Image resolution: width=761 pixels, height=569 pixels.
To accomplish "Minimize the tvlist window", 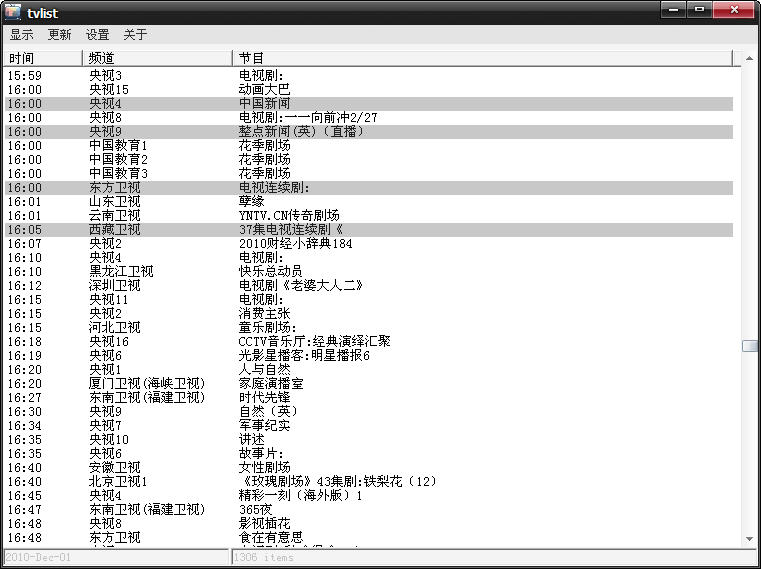I will coord(674,10).
